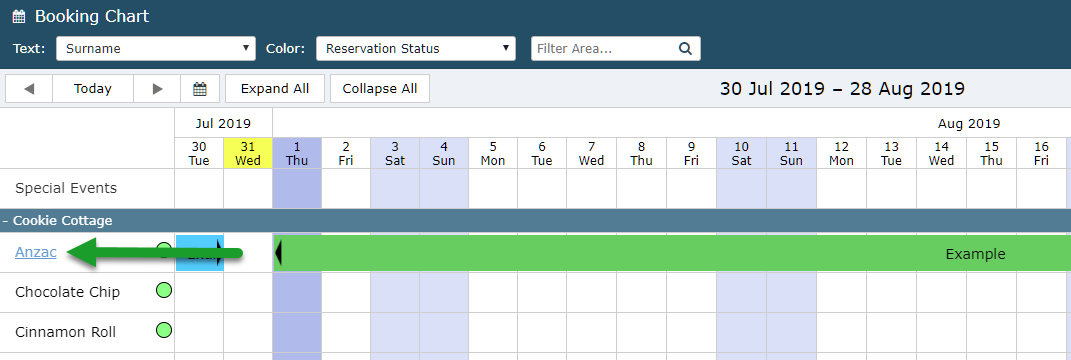Viewport: 1071px width, 360px height.
Task: Collapse the Cookie Cottage category
Action: [6, 221]
